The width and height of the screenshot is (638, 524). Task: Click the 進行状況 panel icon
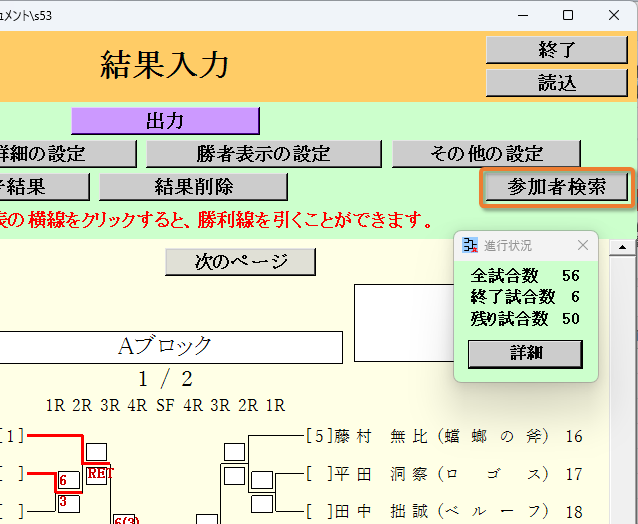click(x=470, y=245)
